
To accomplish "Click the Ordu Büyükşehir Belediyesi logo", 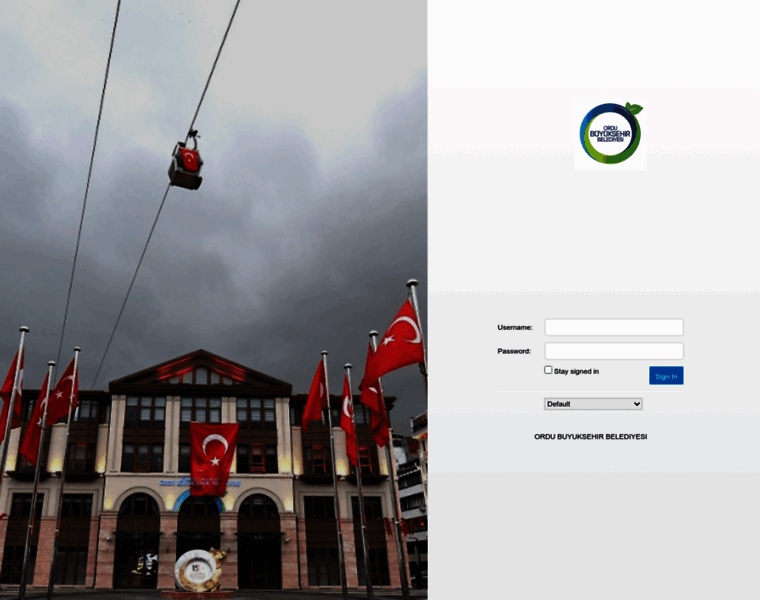I will point(610,135).
